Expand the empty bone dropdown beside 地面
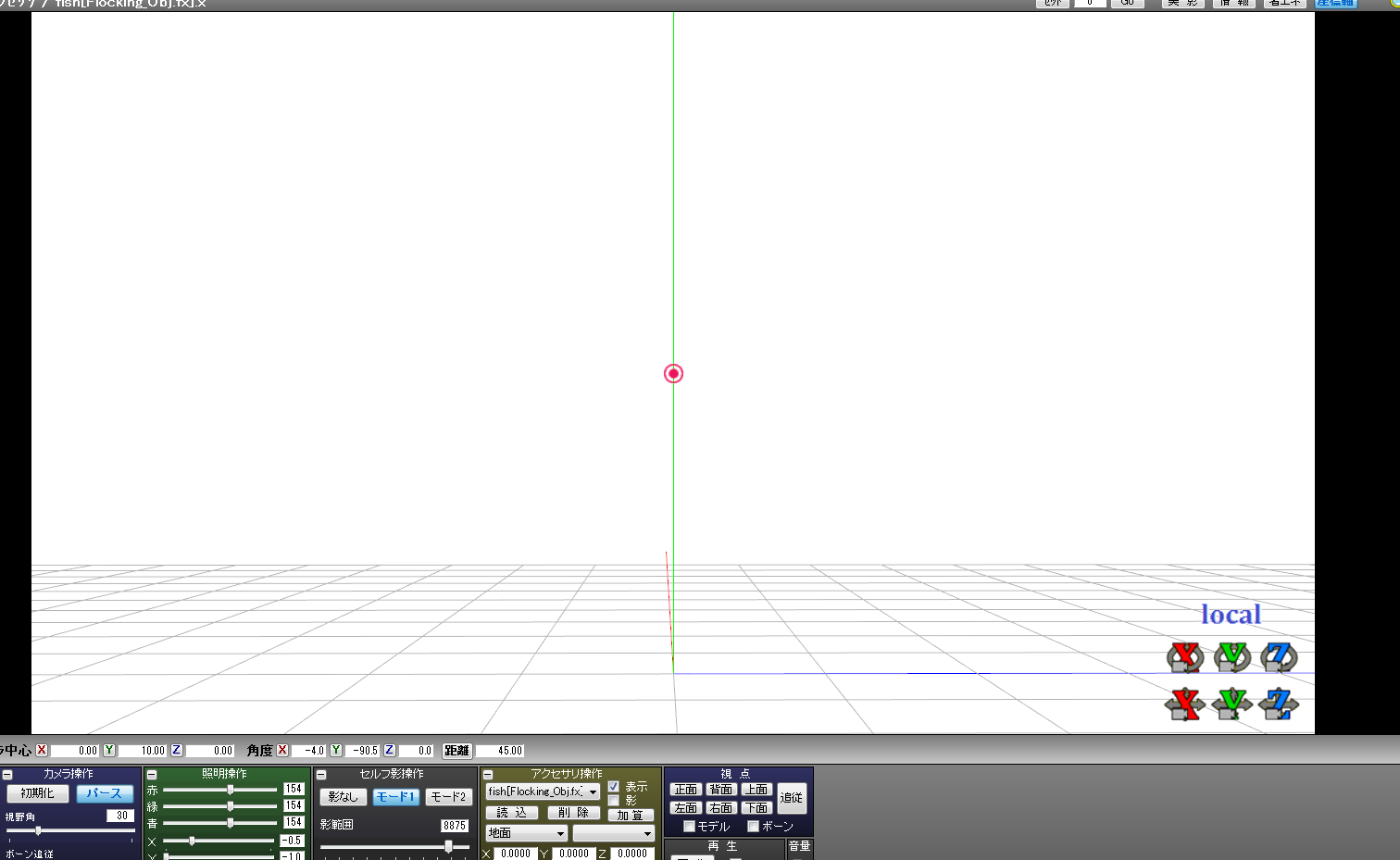This screenshot has width=1400, height=860. pyautogui.click(x=646, y=834)
